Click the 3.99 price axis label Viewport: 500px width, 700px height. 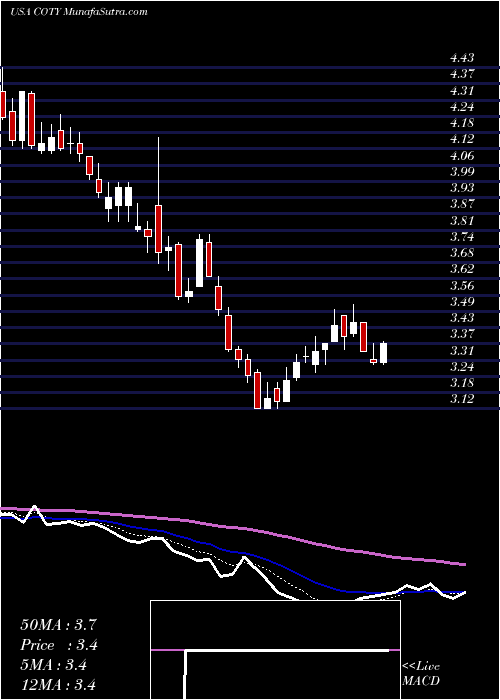point(462,172)
